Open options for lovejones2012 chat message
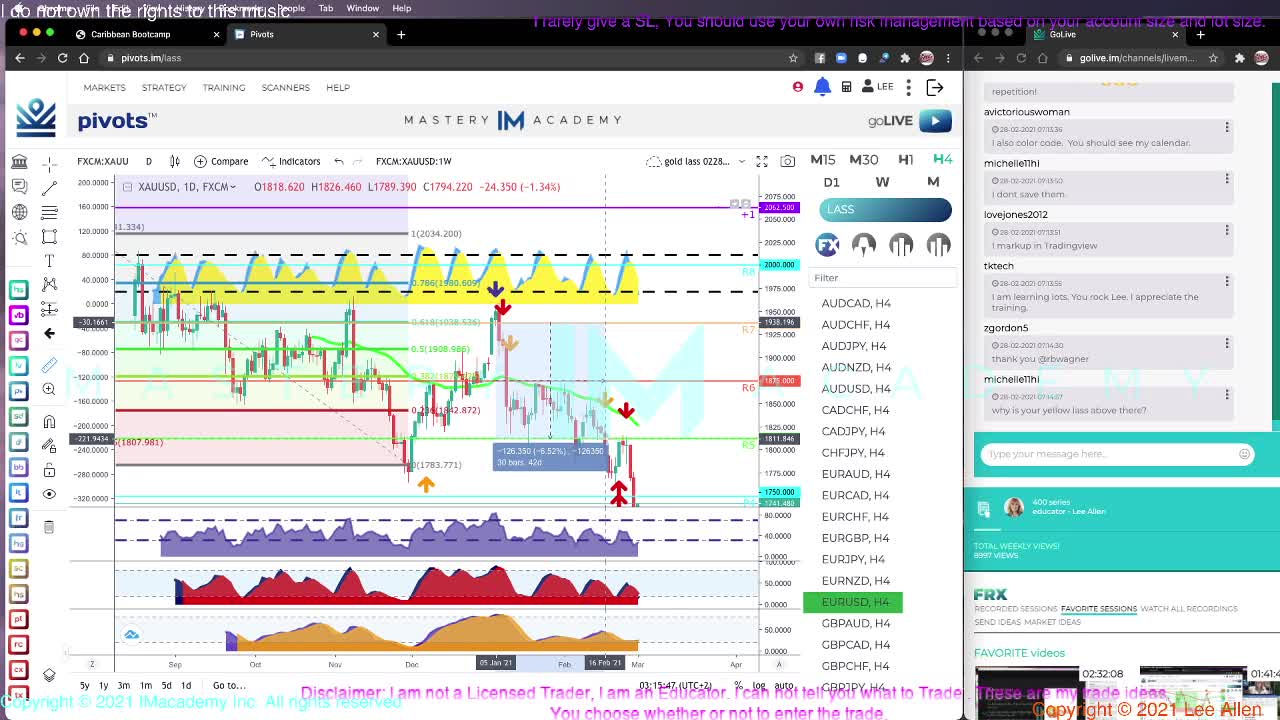This screenshot has width=1280, height=720. [x=1227, y=230]
